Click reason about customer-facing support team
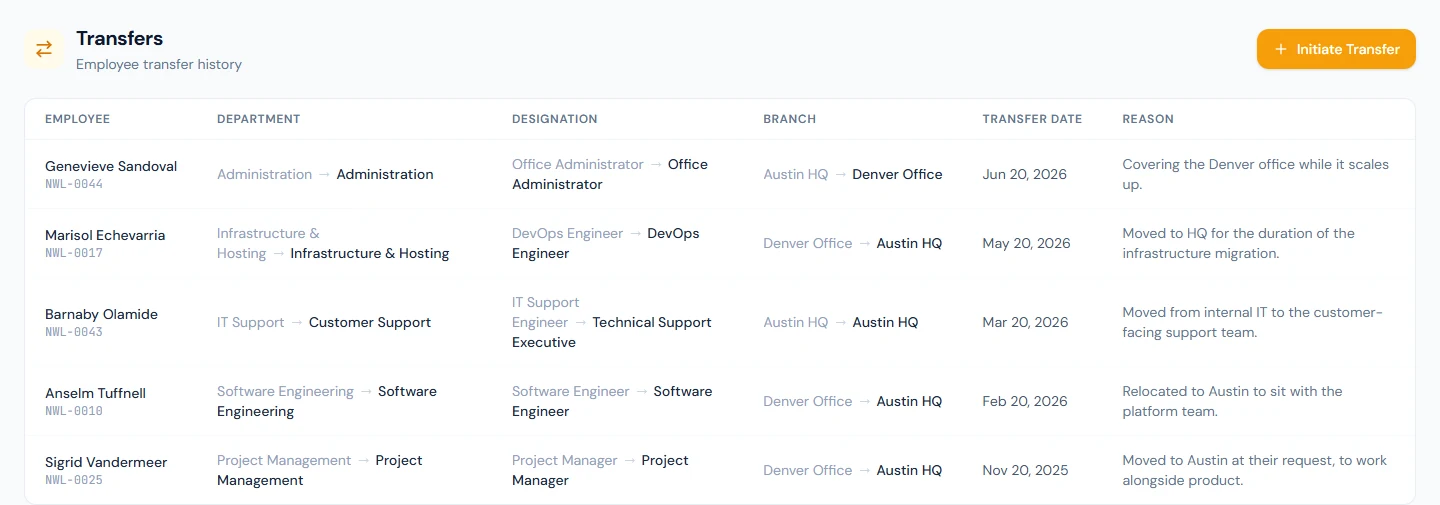The width and height of the screenshot is (1440, 505). (x=1252, y=322)
